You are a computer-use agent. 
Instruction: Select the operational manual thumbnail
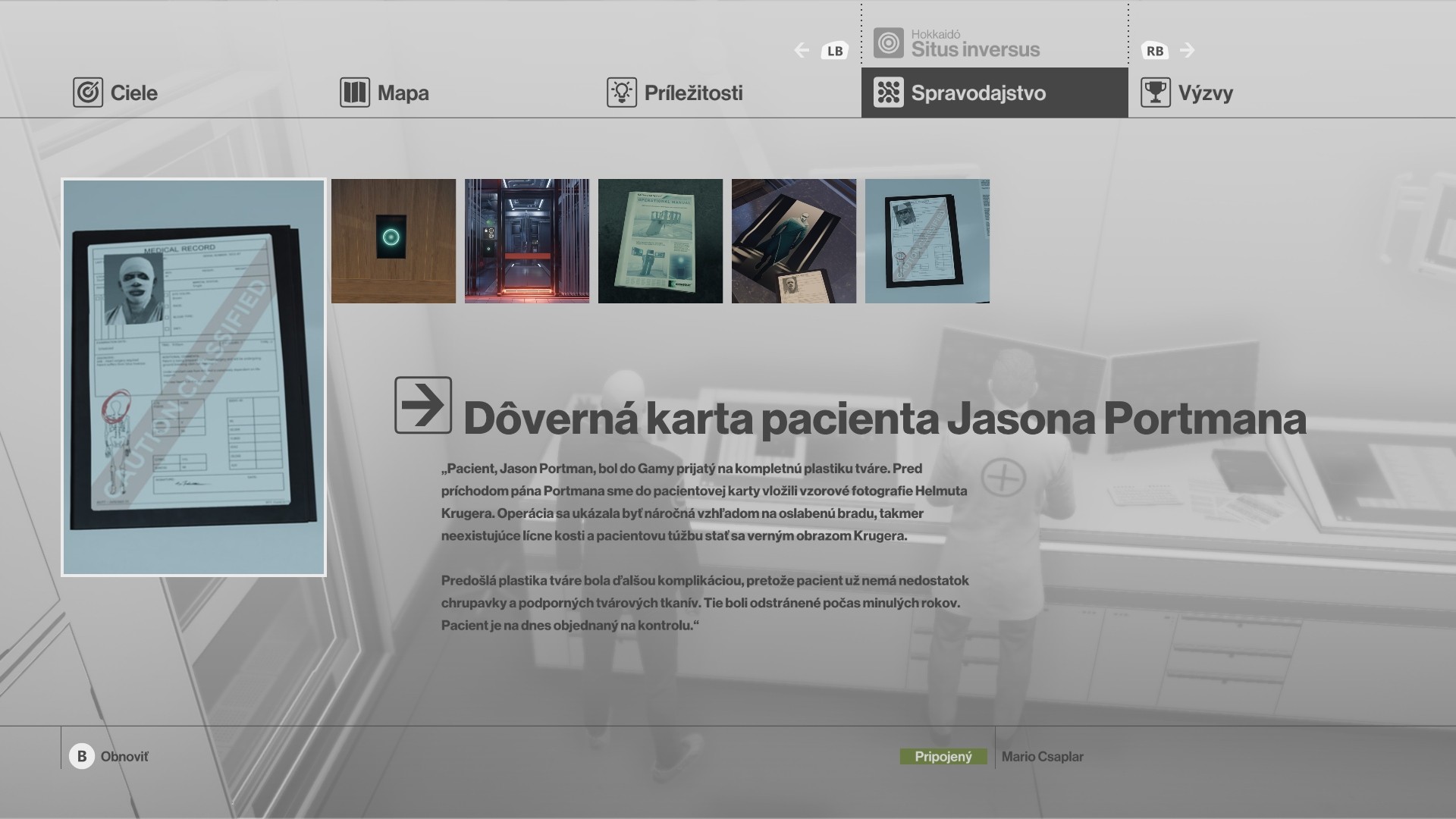point(661,241)
